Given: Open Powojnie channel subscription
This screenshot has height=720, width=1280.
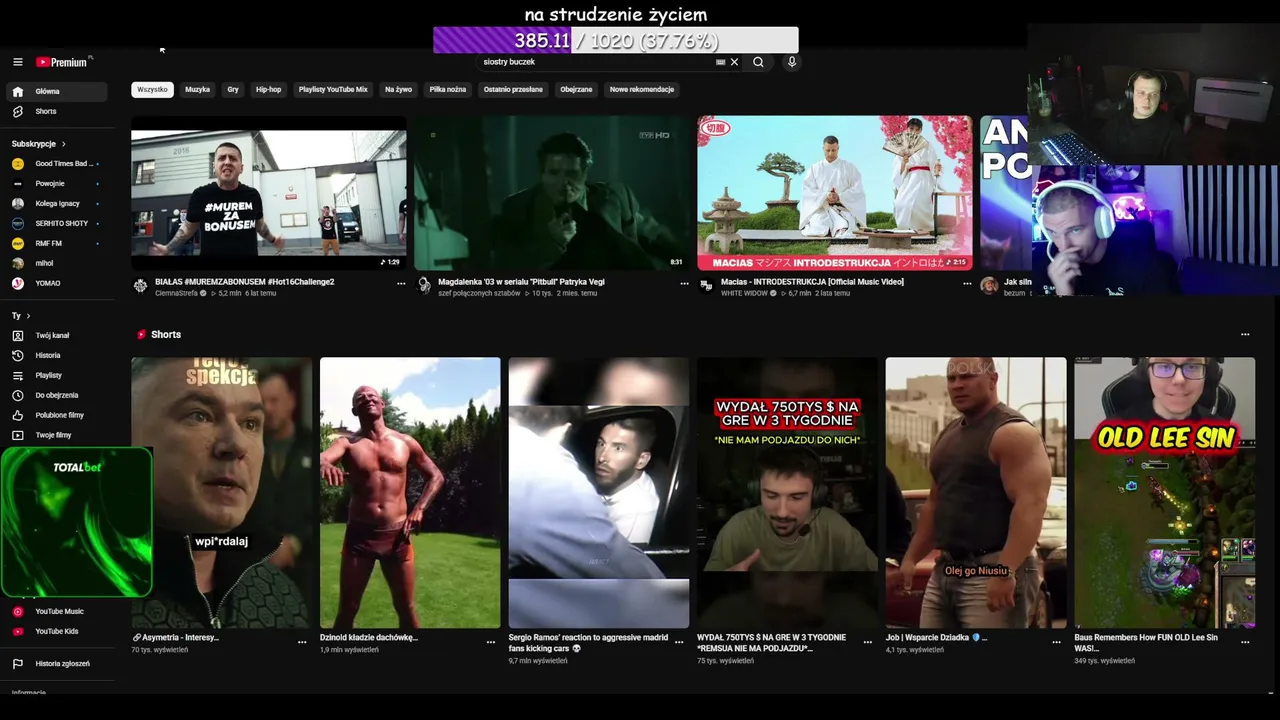Looking at the screenshot, I should (55, 183).
